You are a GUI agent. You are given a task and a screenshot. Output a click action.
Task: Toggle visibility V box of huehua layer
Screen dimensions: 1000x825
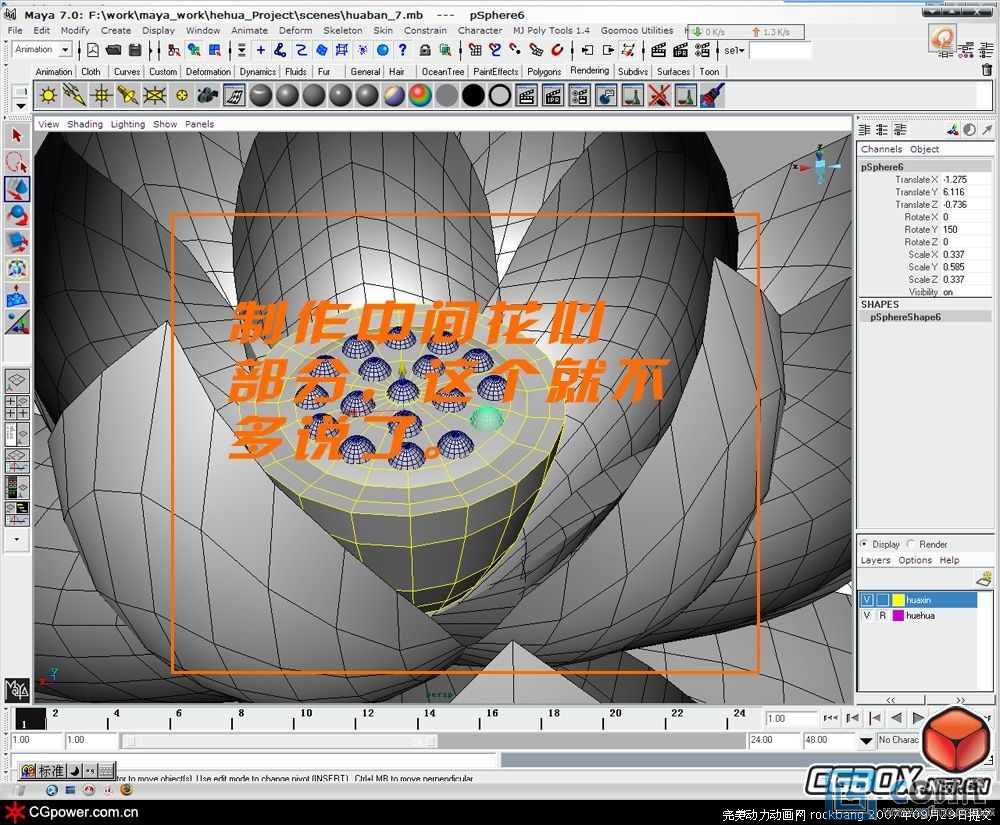click(867, 616)
